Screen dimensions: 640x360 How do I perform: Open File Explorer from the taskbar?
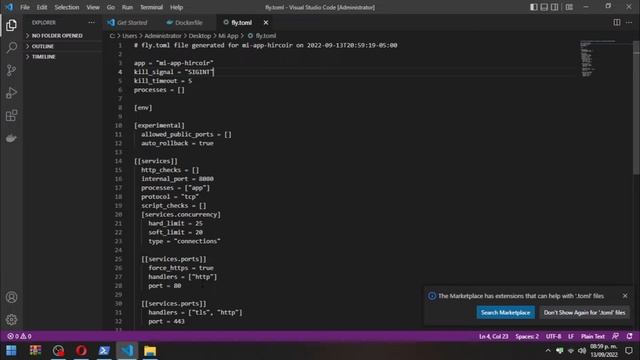[150, 351]
